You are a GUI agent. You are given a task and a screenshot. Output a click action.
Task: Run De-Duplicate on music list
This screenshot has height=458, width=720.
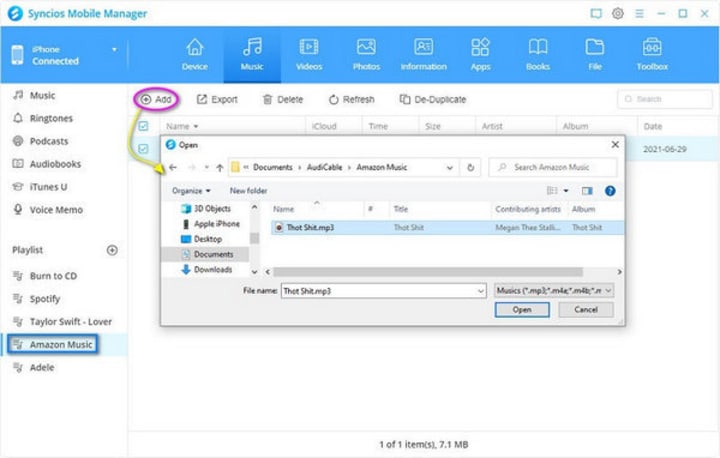(433, 99)
